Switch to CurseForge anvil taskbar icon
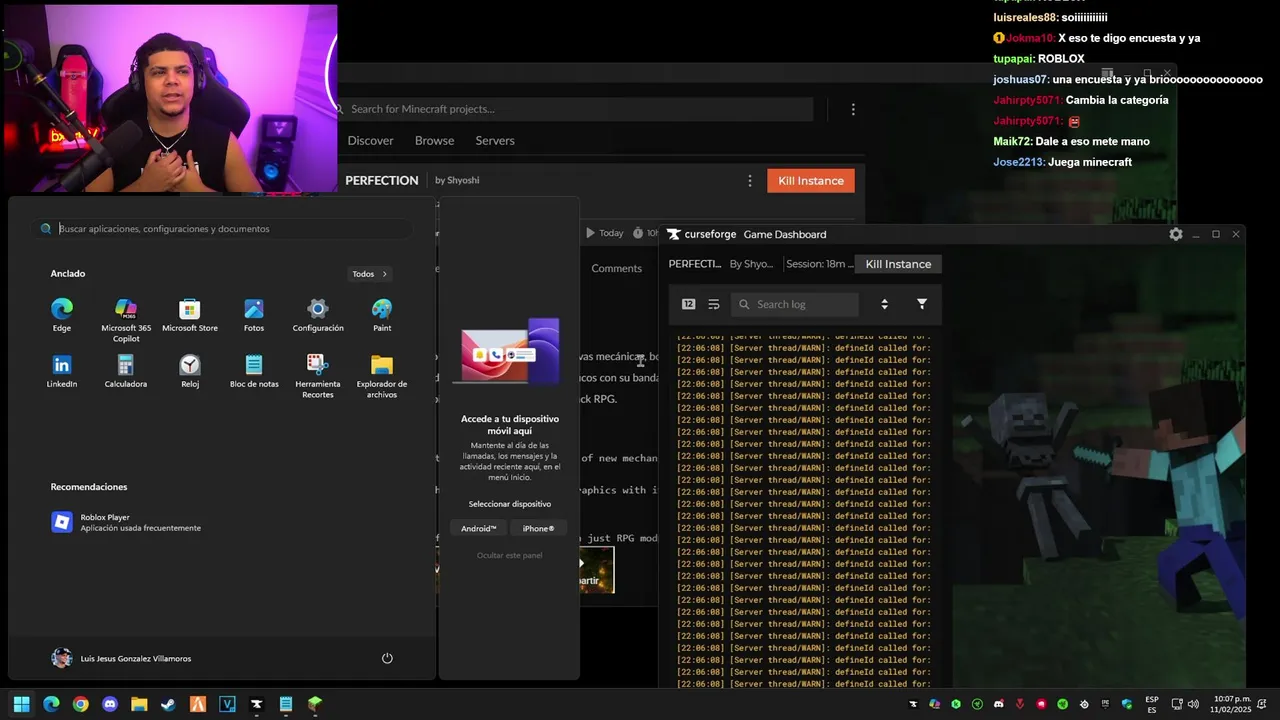Screen dimensions: 1280x720 click(256, 704)
